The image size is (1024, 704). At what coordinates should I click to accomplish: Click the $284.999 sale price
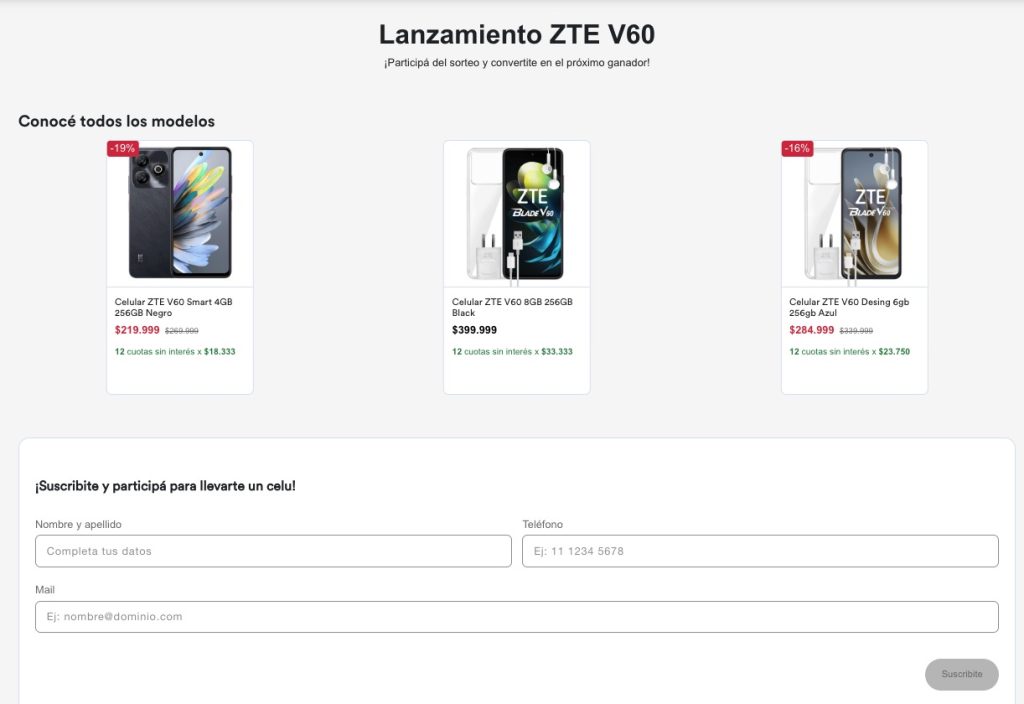811,330
